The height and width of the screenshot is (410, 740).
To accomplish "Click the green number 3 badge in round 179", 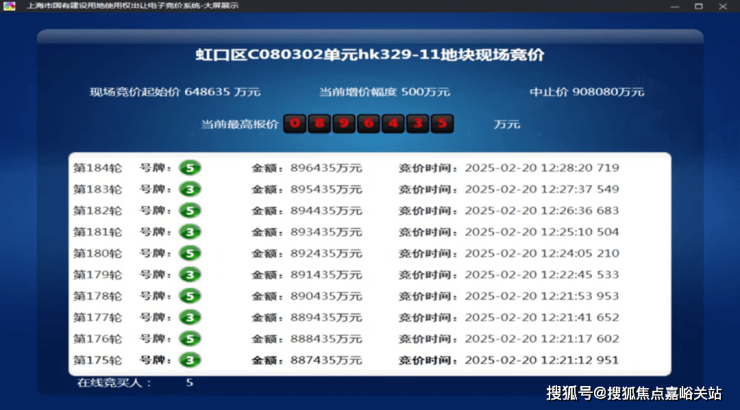I will (x=190, y=275).
